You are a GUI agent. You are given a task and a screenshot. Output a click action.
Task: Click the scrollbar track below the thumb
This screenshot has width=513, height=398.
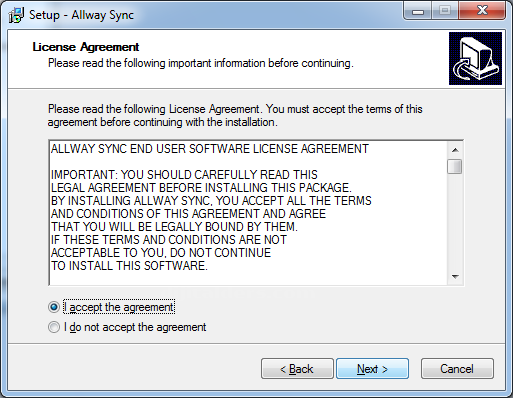point(455,221)
